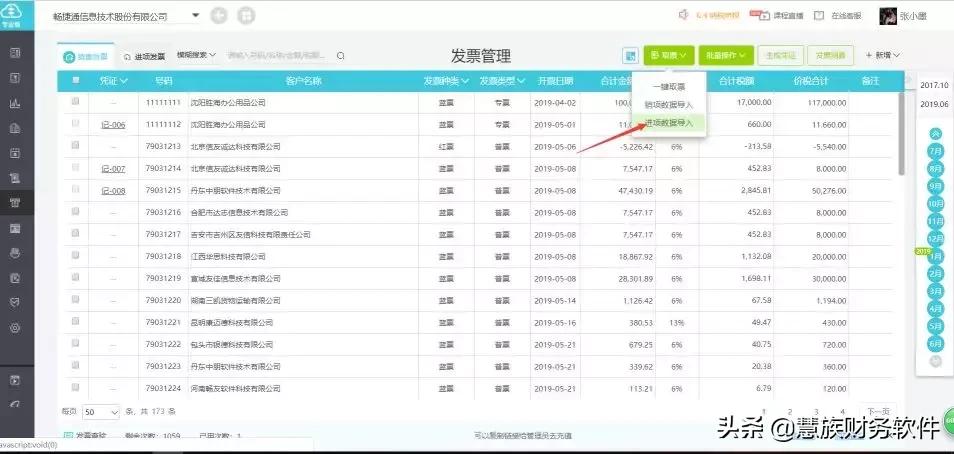Screen dimensions: 954x454
Task: Open voucher link 记-008
Action: (113, 190)
